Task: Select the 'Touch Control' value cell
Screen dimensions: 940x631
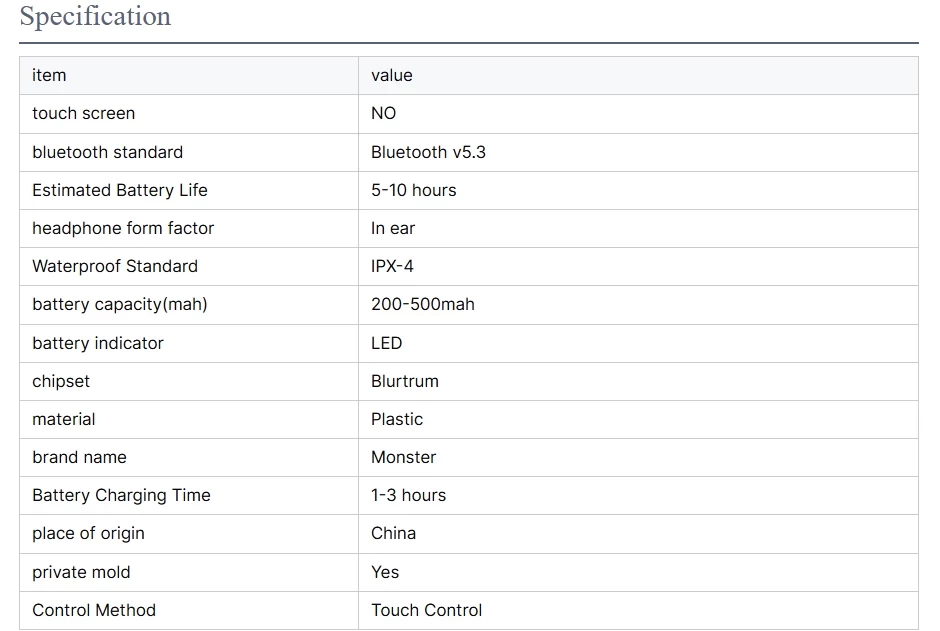Action: tap(426, 610)
